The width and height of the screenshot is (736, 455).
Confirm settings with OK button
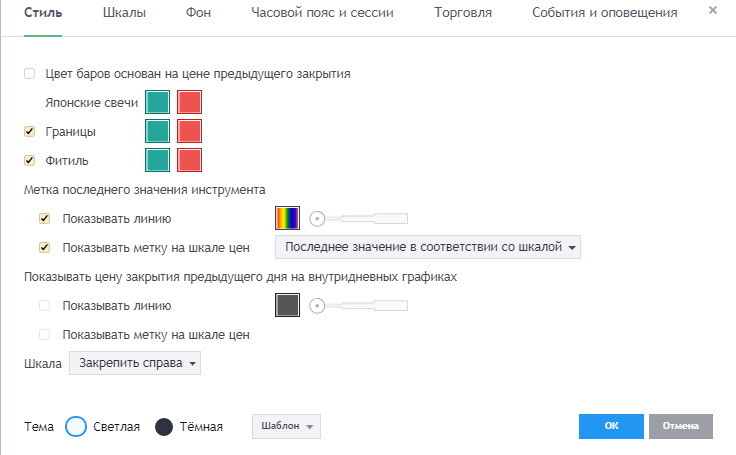[611, 426]
